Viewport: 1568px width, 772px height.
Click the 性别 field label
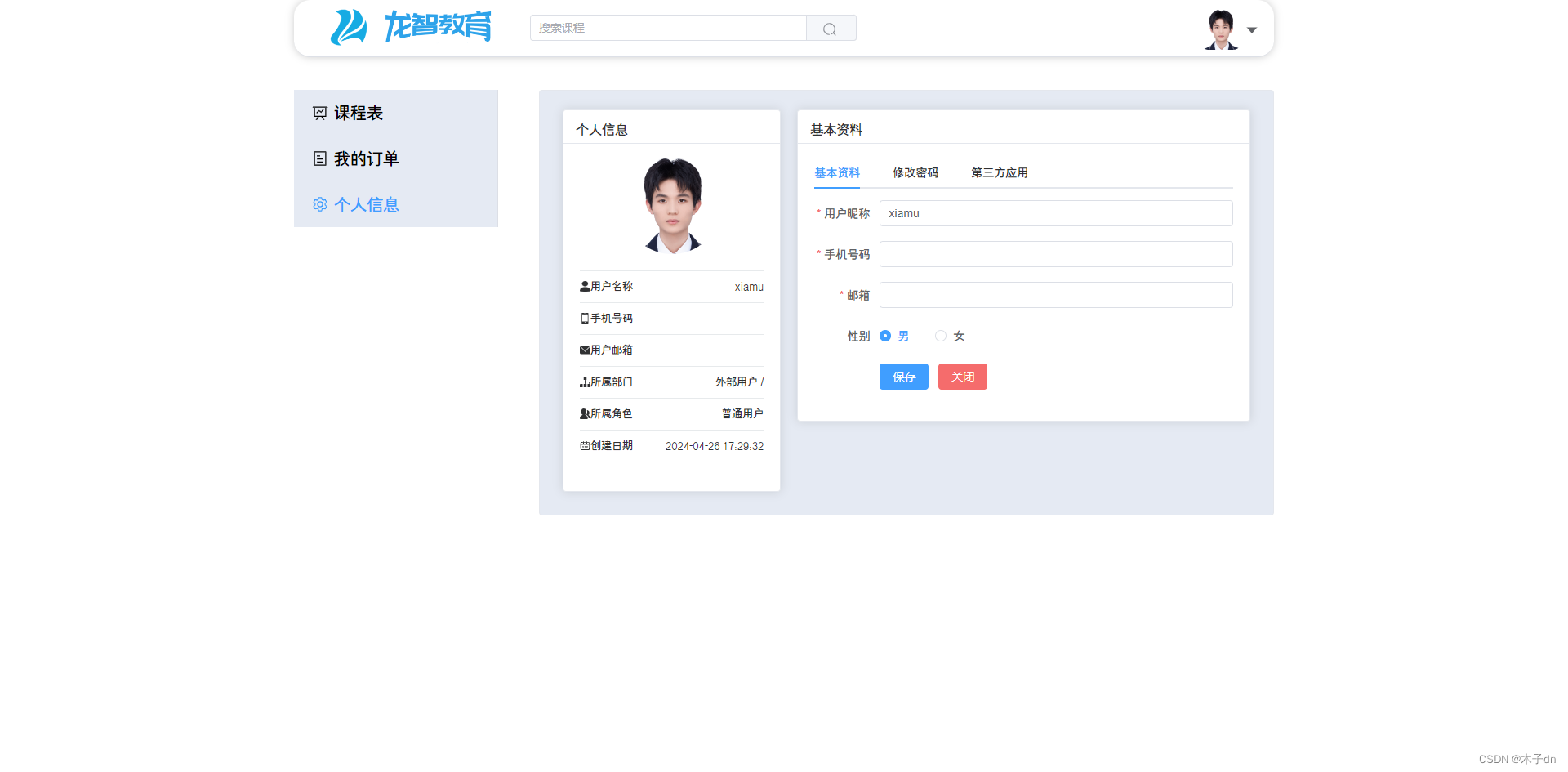858,336
